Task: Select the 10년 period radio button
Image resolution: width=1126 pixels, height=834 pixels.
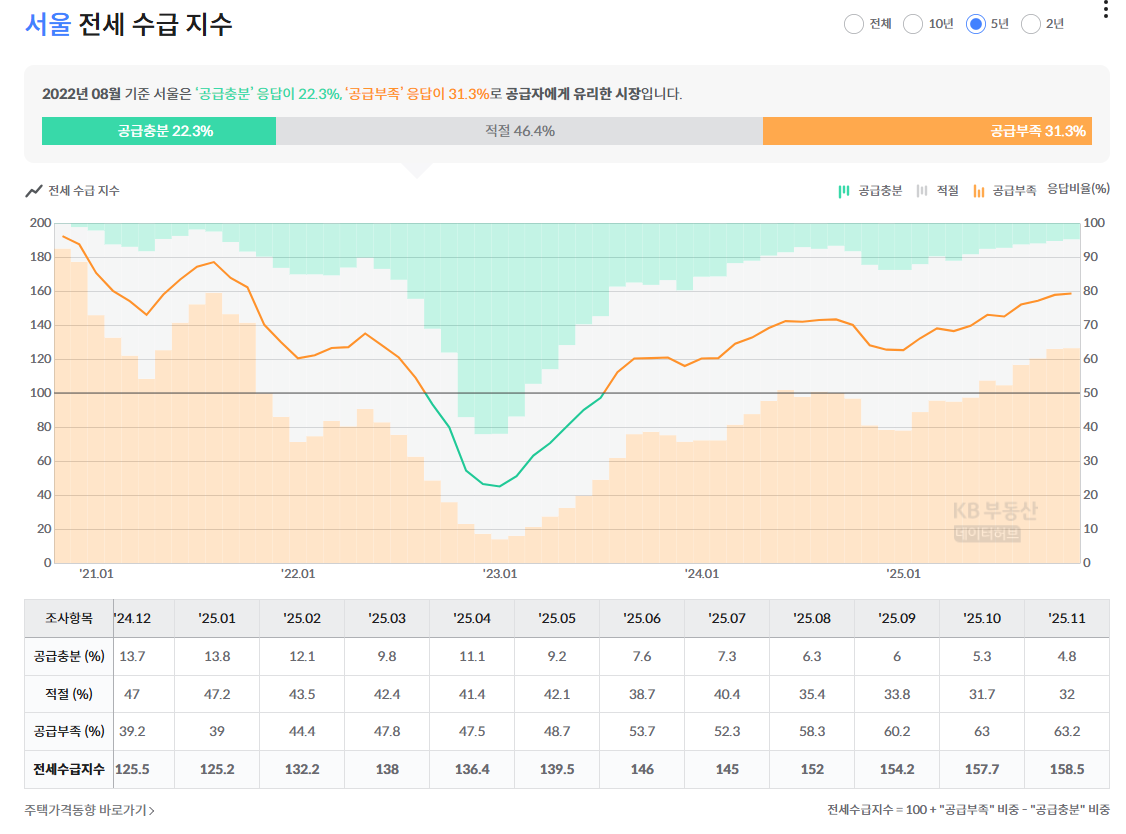Action: (913, 24)
